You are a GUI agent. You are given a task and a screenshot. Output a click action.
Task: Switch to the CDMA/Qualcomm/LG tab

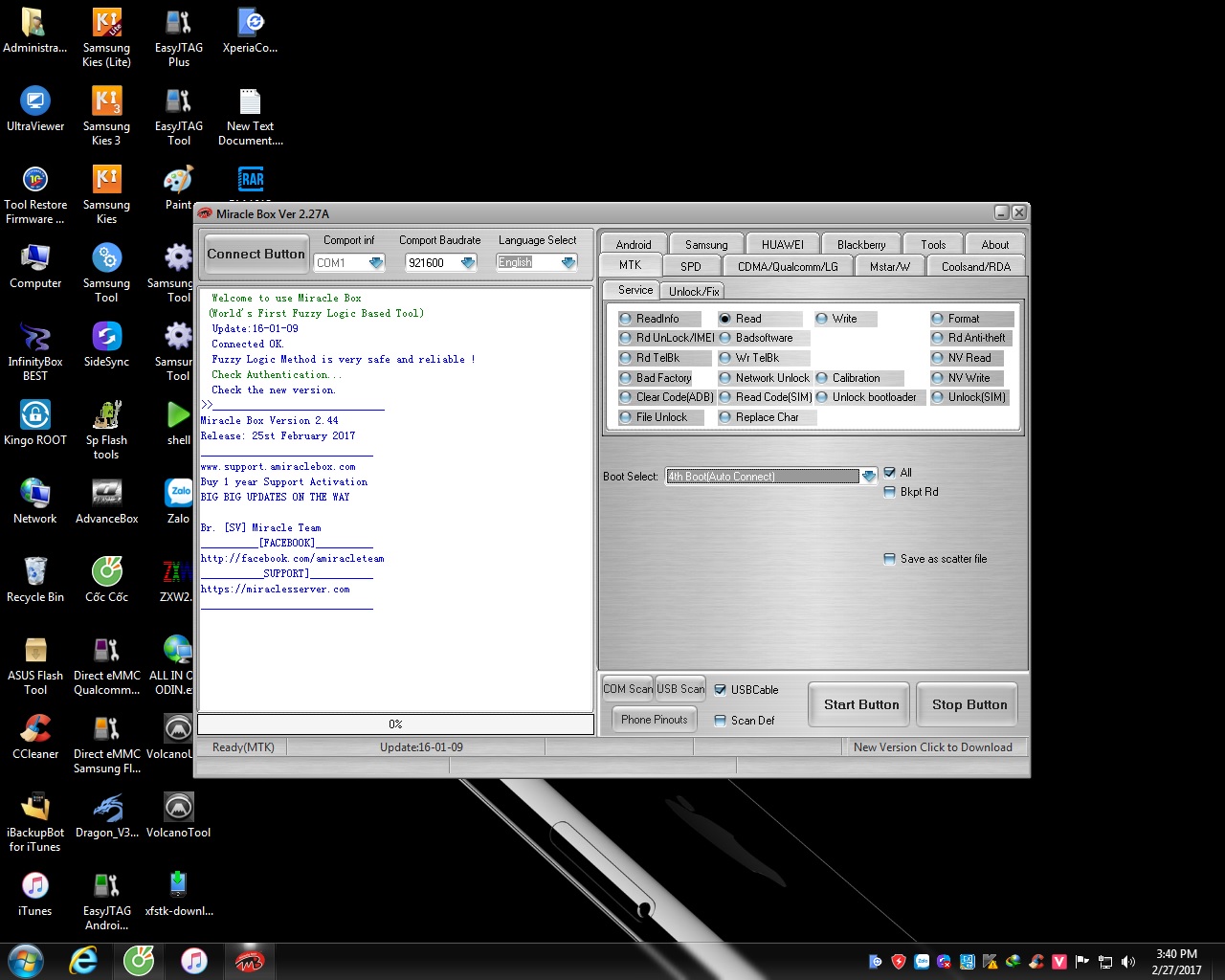(788, 267)
